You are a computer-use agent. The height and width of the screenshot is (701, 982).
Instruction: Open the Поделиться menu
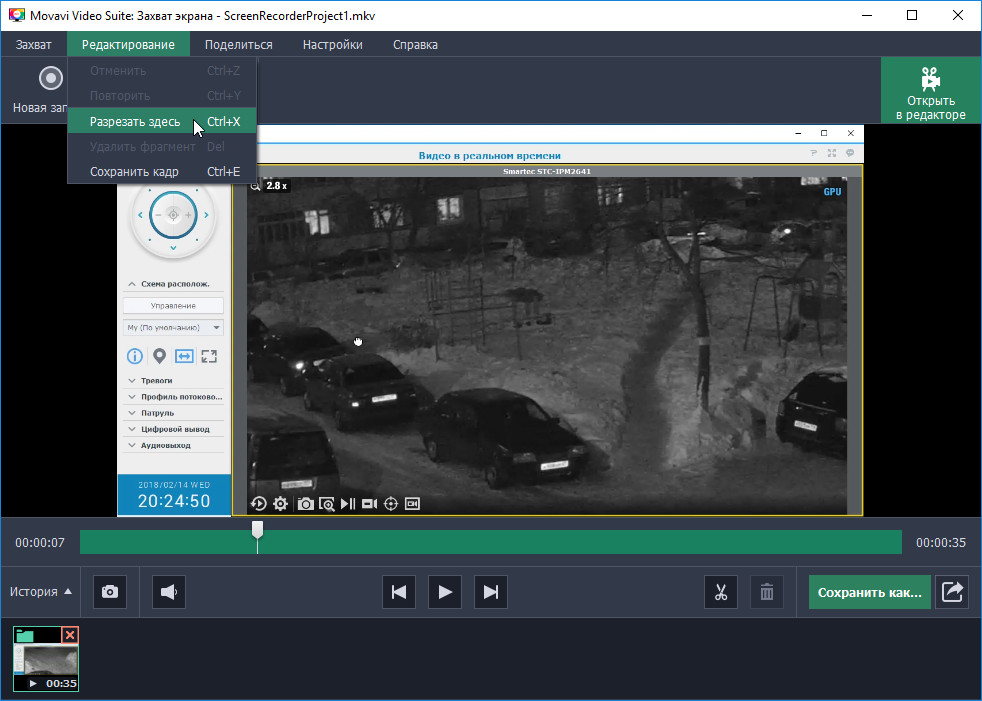pyautogui.click(x=239, y=44)
